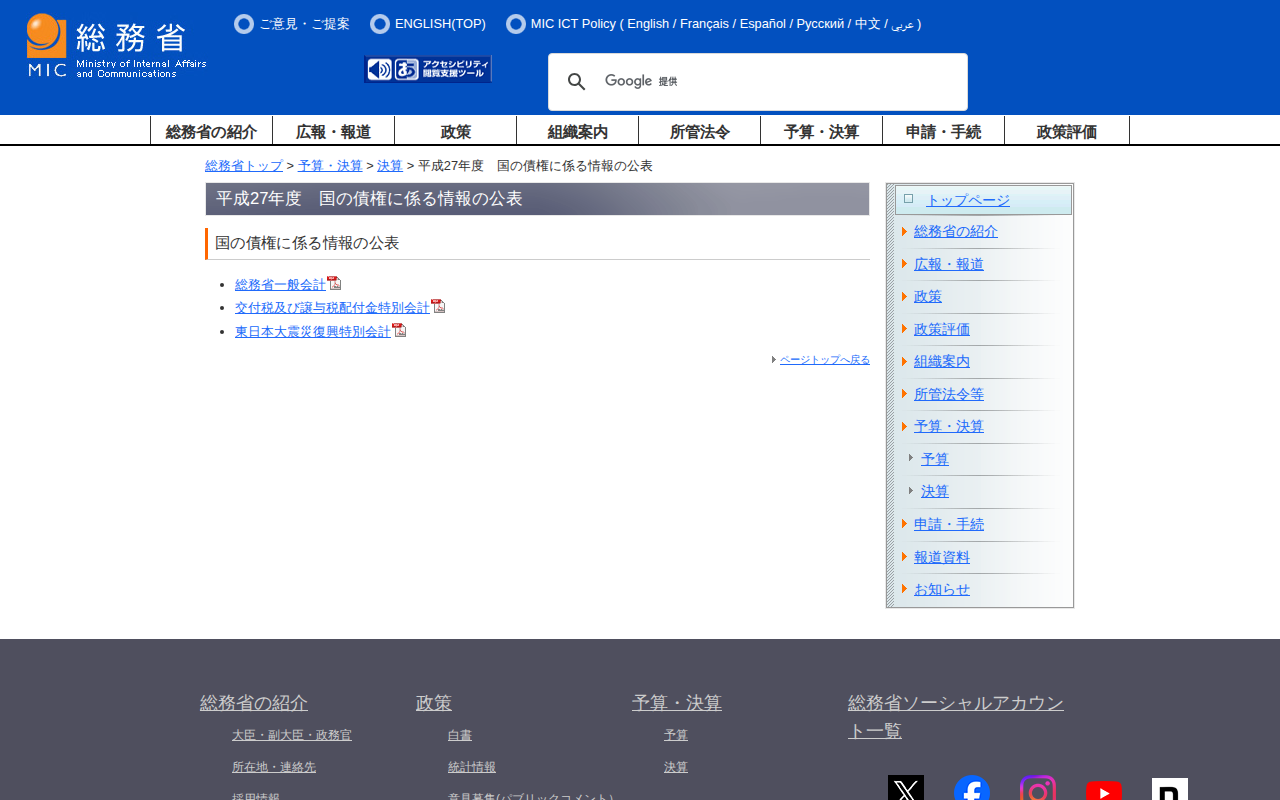This screenshot has width=1280, height=800.
Task: Select the ENGLISH(TOP) circle bullet
Action: click(379, 24)
